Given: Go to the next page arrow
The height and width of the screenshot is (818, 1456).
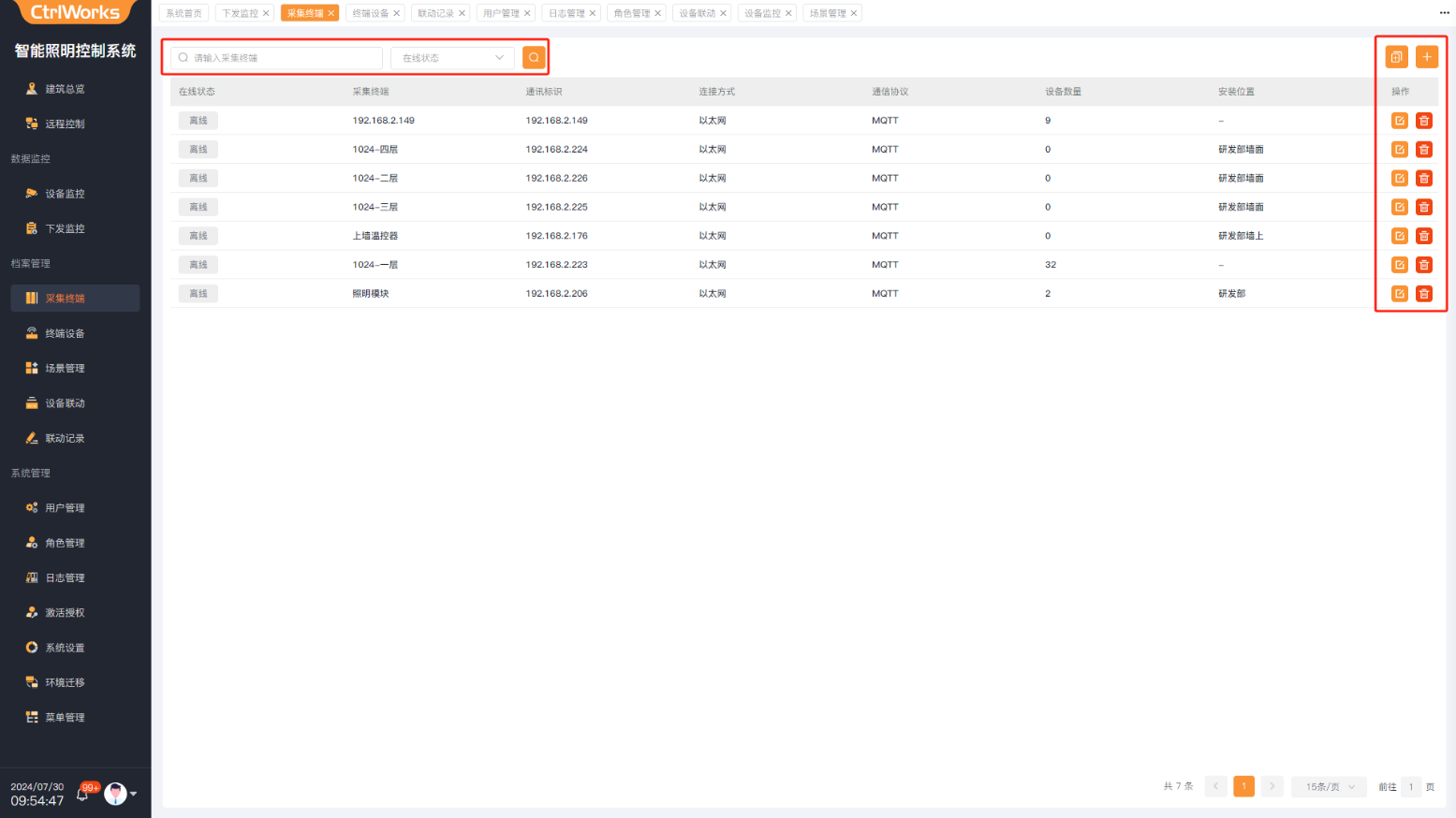Looking at the screenshot, I should click(1272, 787).
